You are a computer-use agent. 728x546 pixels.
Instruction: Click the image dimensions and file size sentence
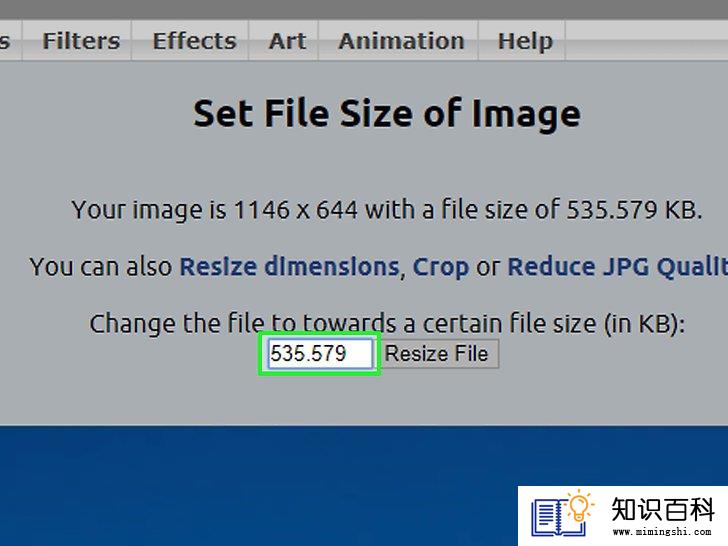(x=387, y=210)
